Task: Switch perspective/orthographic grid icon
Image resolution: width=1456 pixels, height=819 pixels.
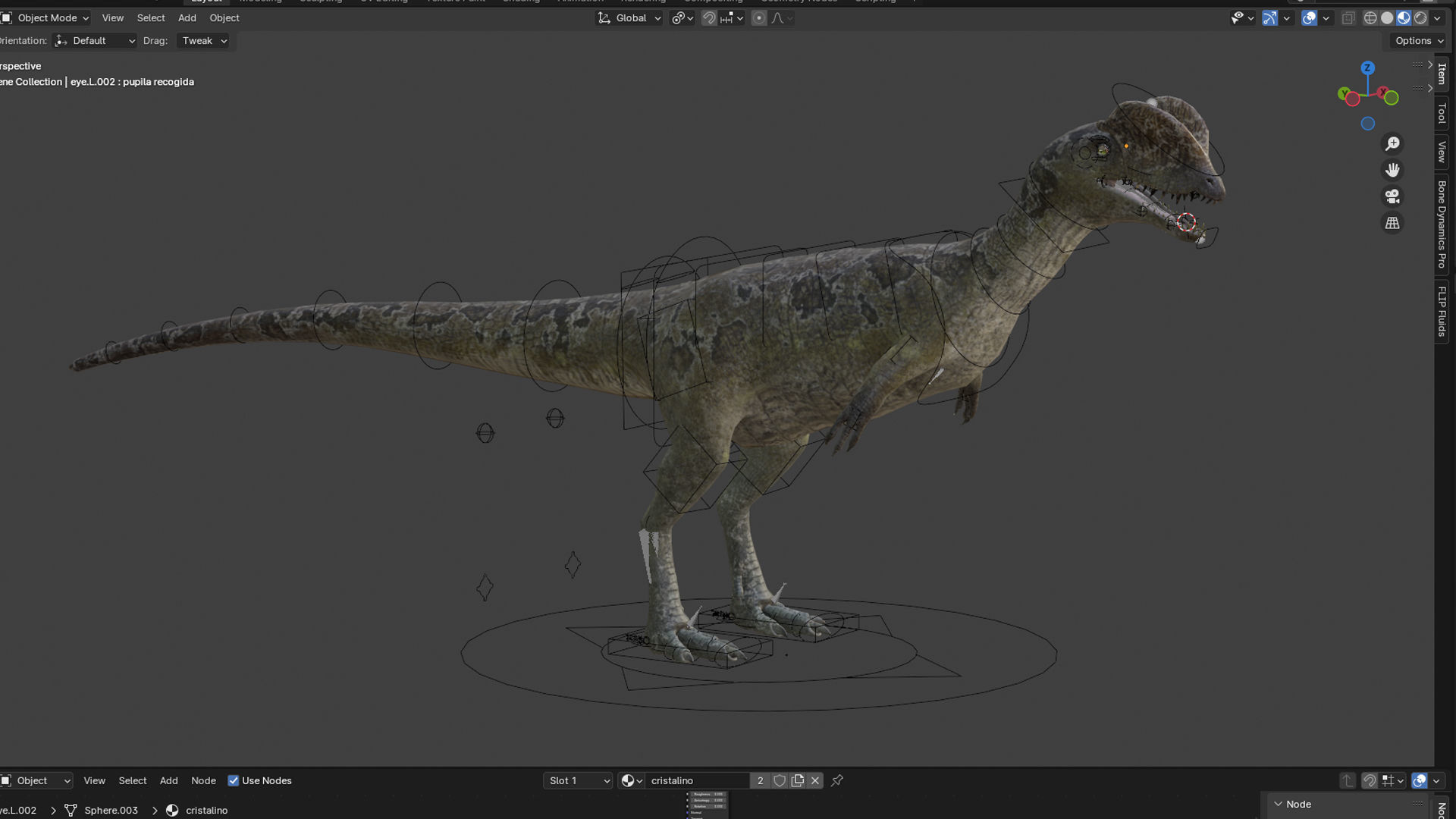Action: pyautogui.click(x=1392, y=223)
